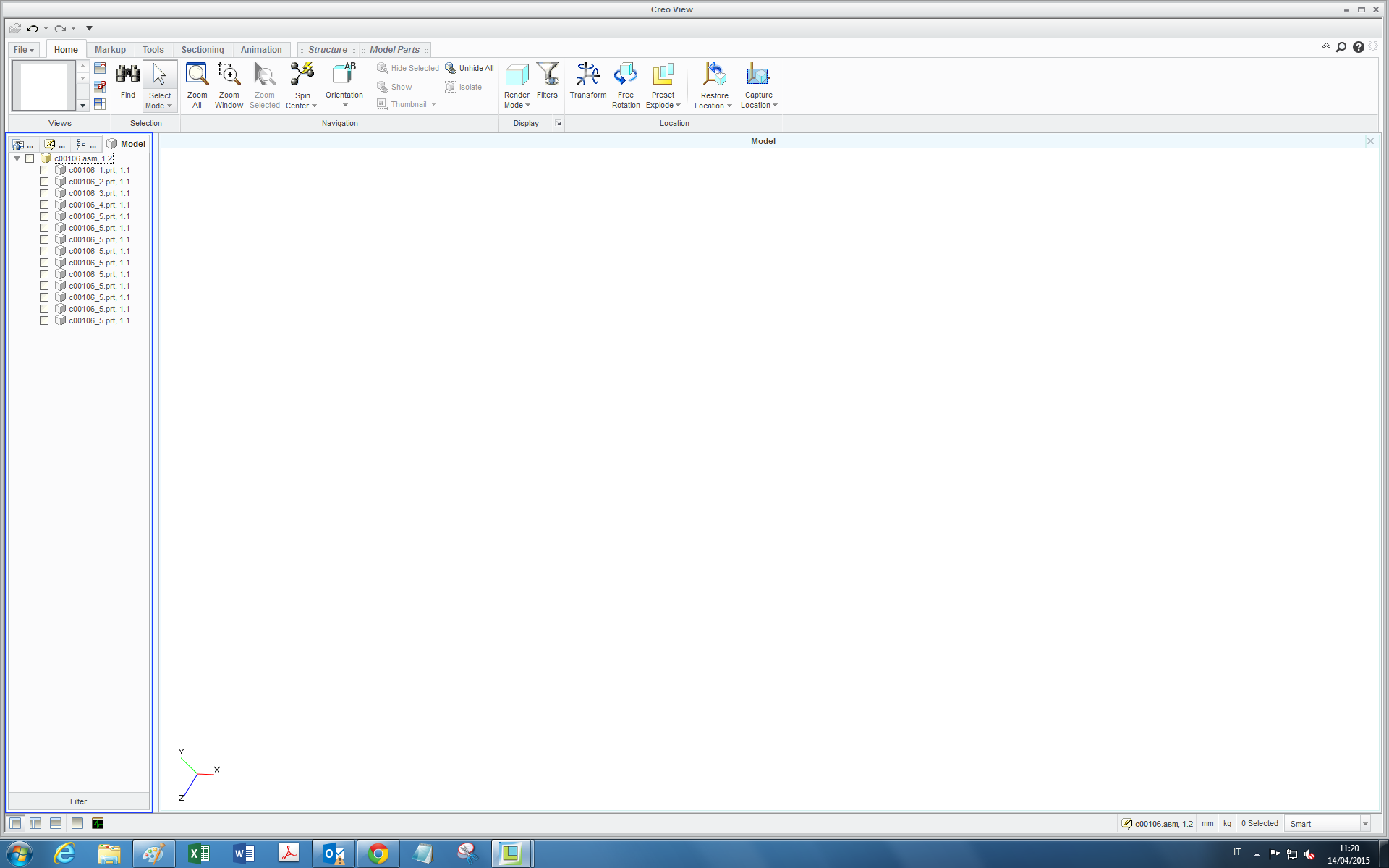Screen dimensions: 1389x868
Task: Collapse the c00106.asm tree node
Action: click(x=17, y=158)
